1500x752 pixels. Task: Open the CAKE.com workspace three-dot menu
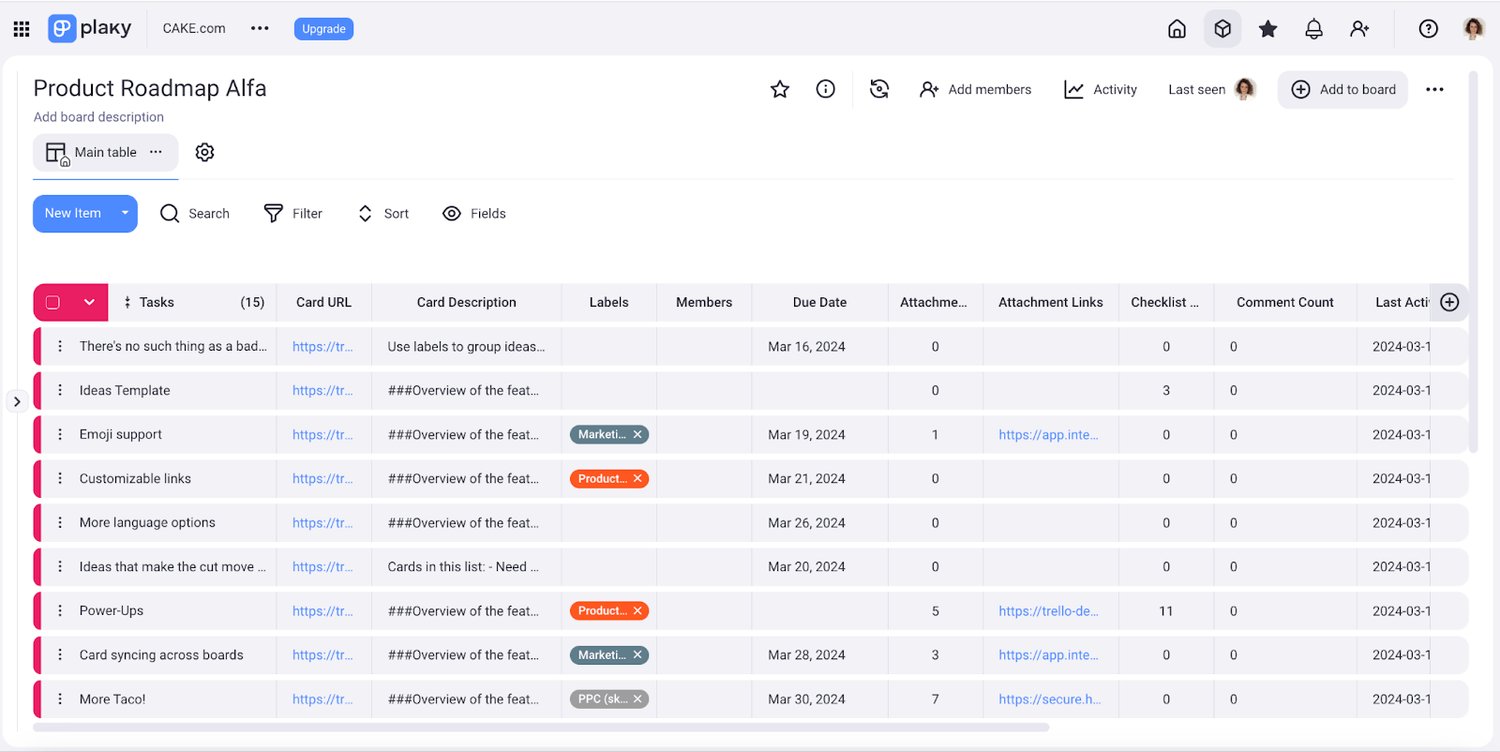(x=260, y=28)
